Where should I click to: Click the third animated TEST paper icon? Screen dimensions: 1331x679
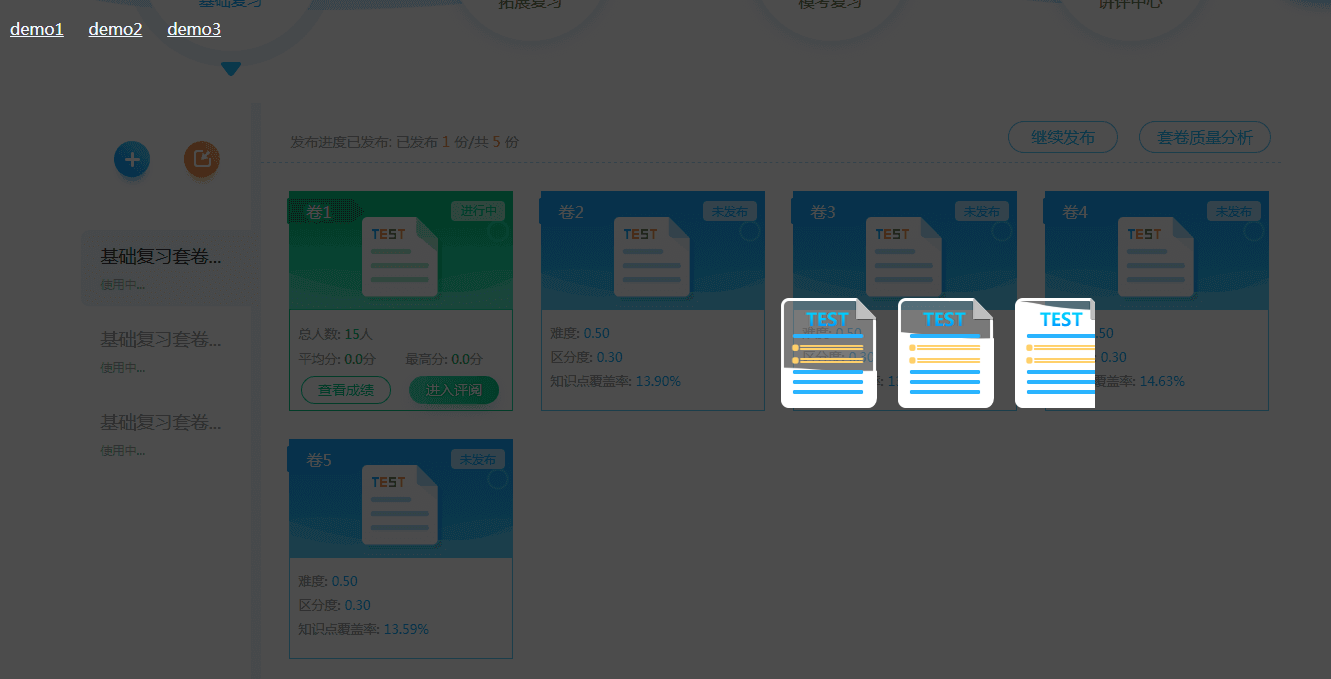pos(1055,353)
